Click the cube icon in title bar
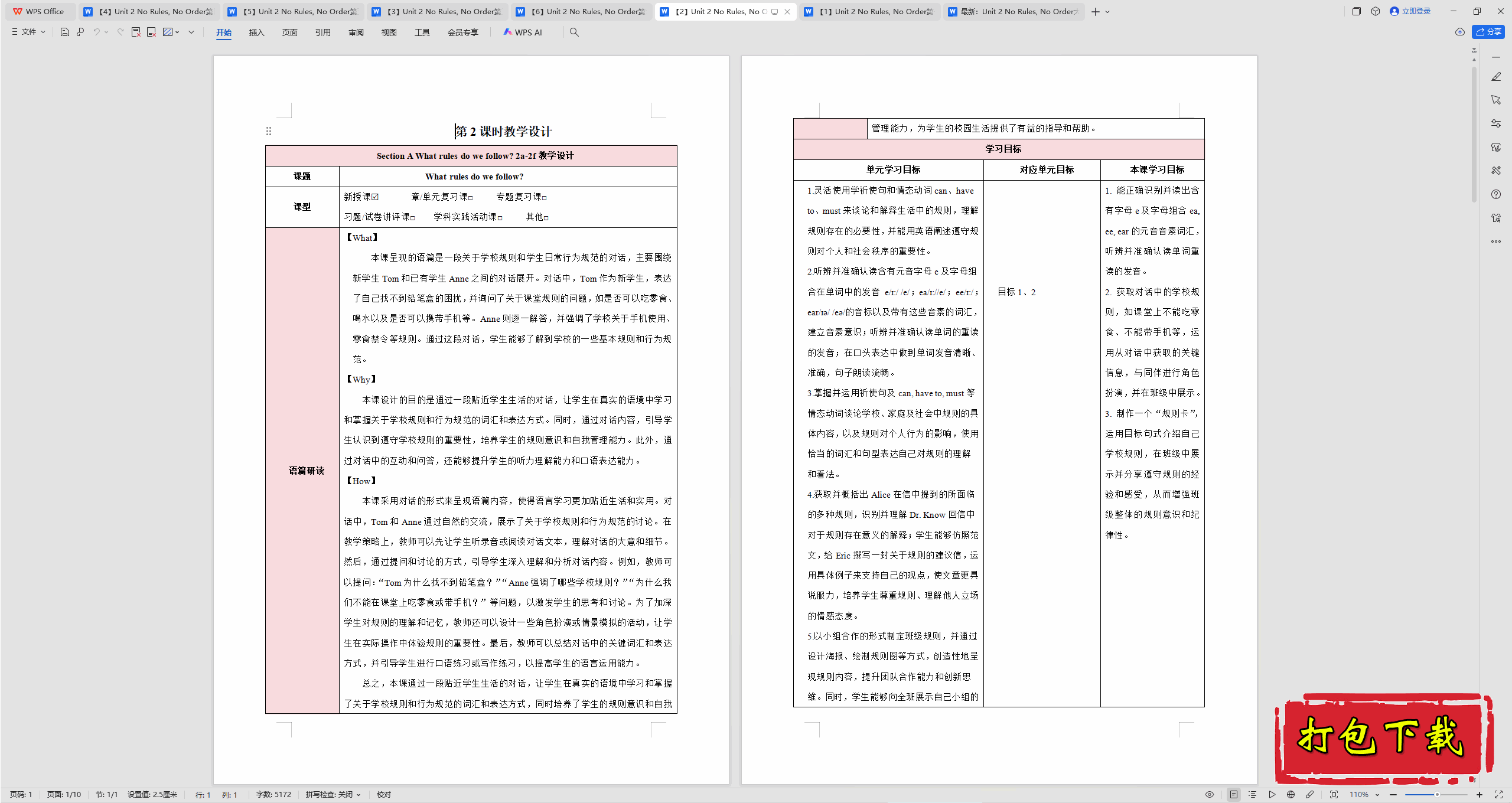Screen dimensions: 1512x803 click(x=1376, y=11)
